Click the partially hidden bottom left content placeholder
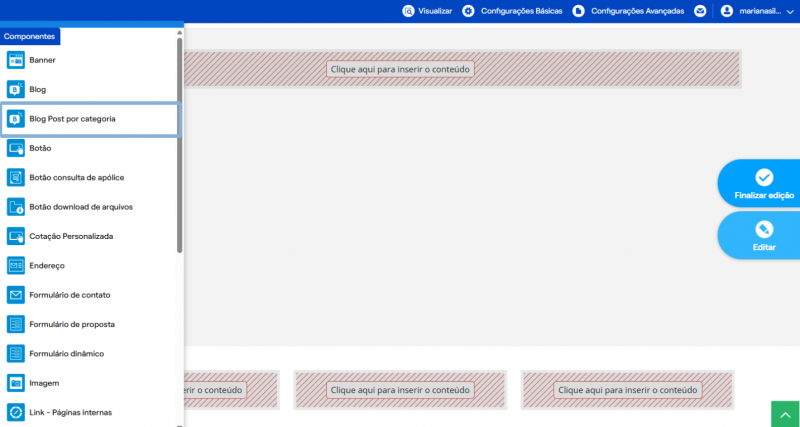The height and width of the screenshot is (427, 800). pos(232,390)
